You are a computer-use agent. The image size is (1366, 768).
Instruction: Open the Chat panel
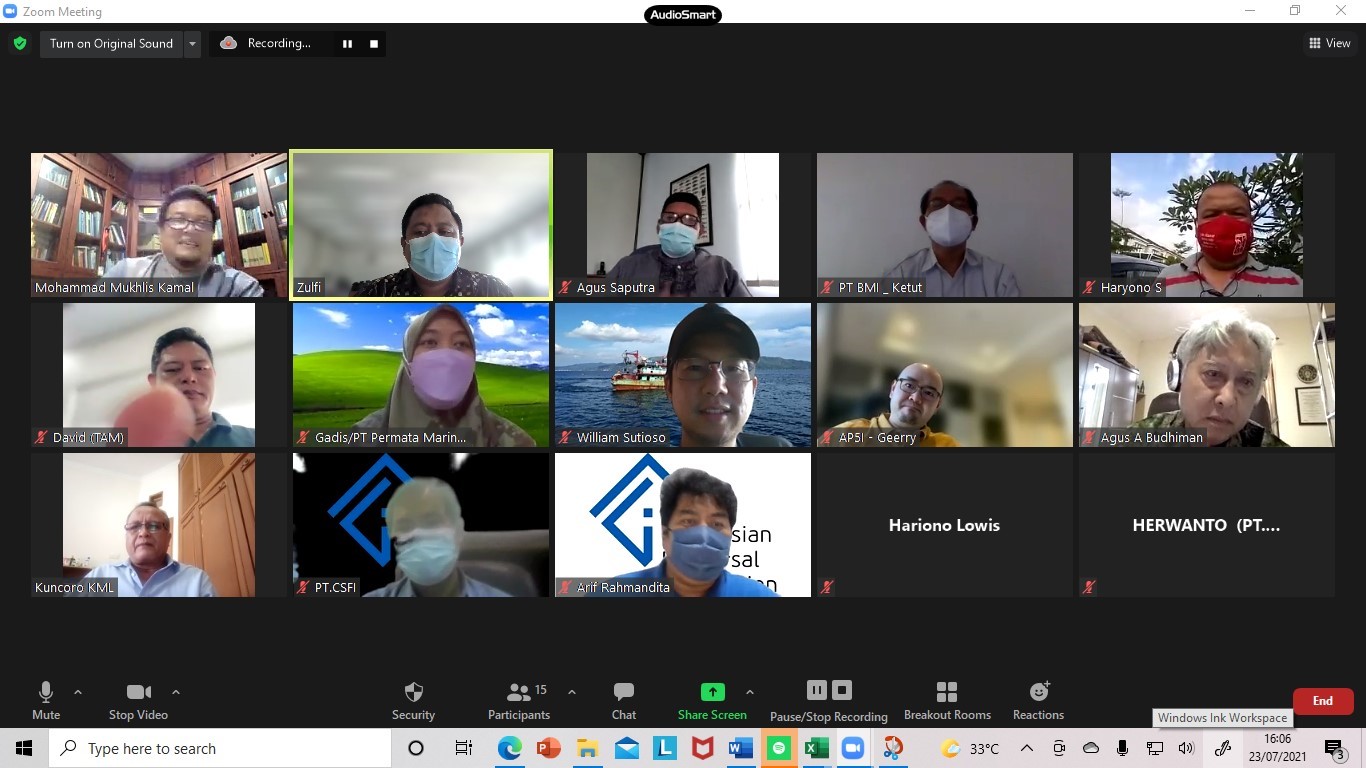624,701
